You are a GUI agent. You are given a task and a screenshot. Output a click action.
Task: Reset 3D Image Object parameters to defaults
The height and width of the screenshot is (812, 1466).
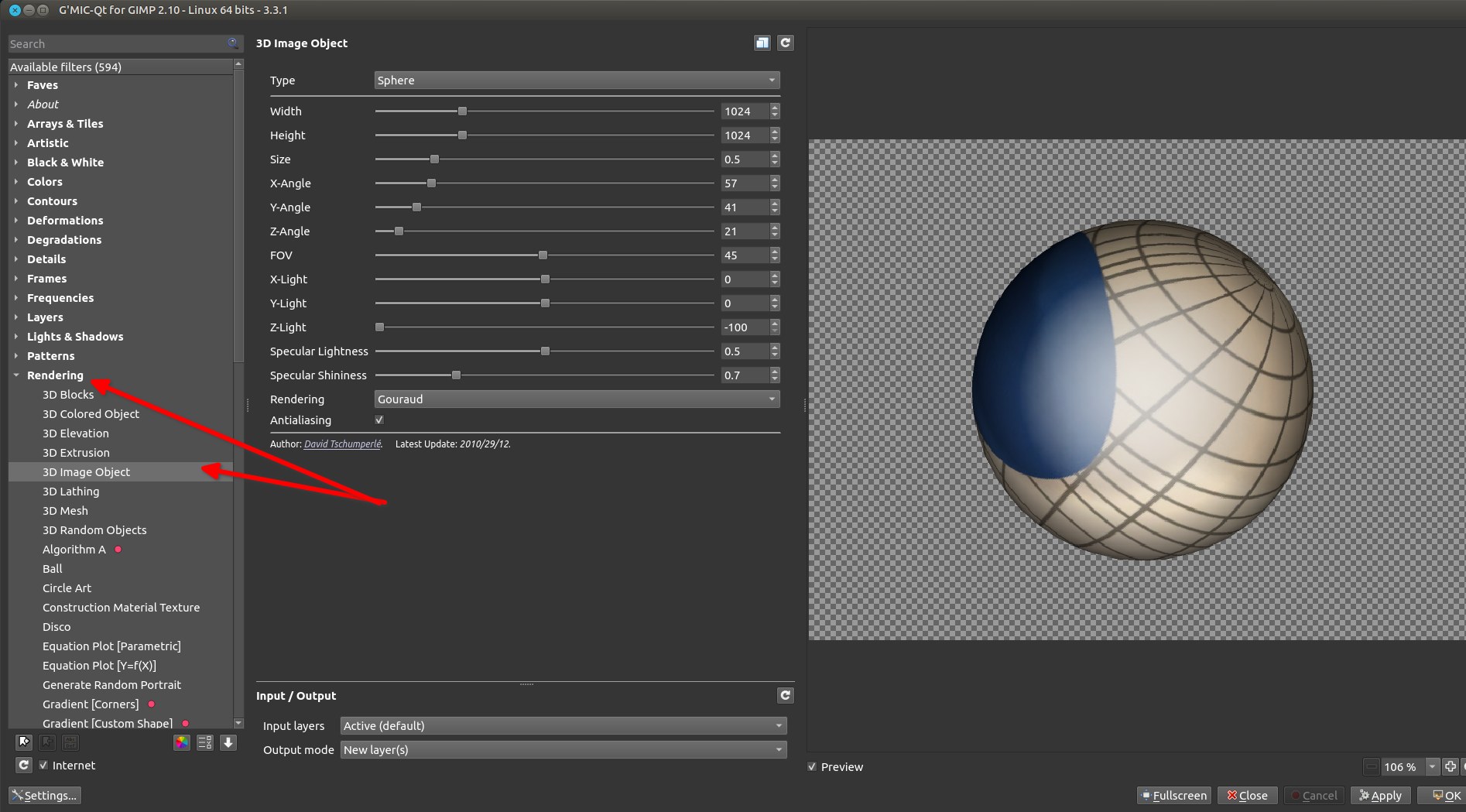coord(786,43)
